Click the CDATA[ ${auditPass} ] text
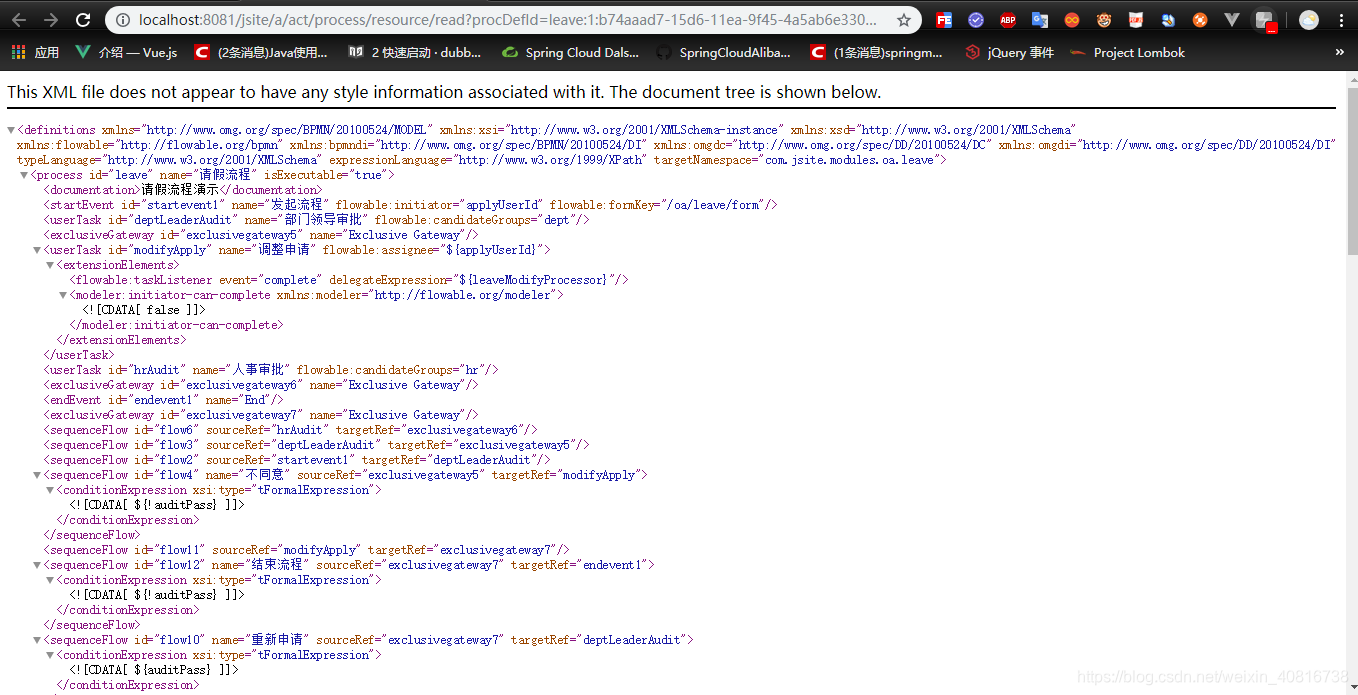Image resolution: width=1358 pixels, height=695 pixels. pos(154,670)
